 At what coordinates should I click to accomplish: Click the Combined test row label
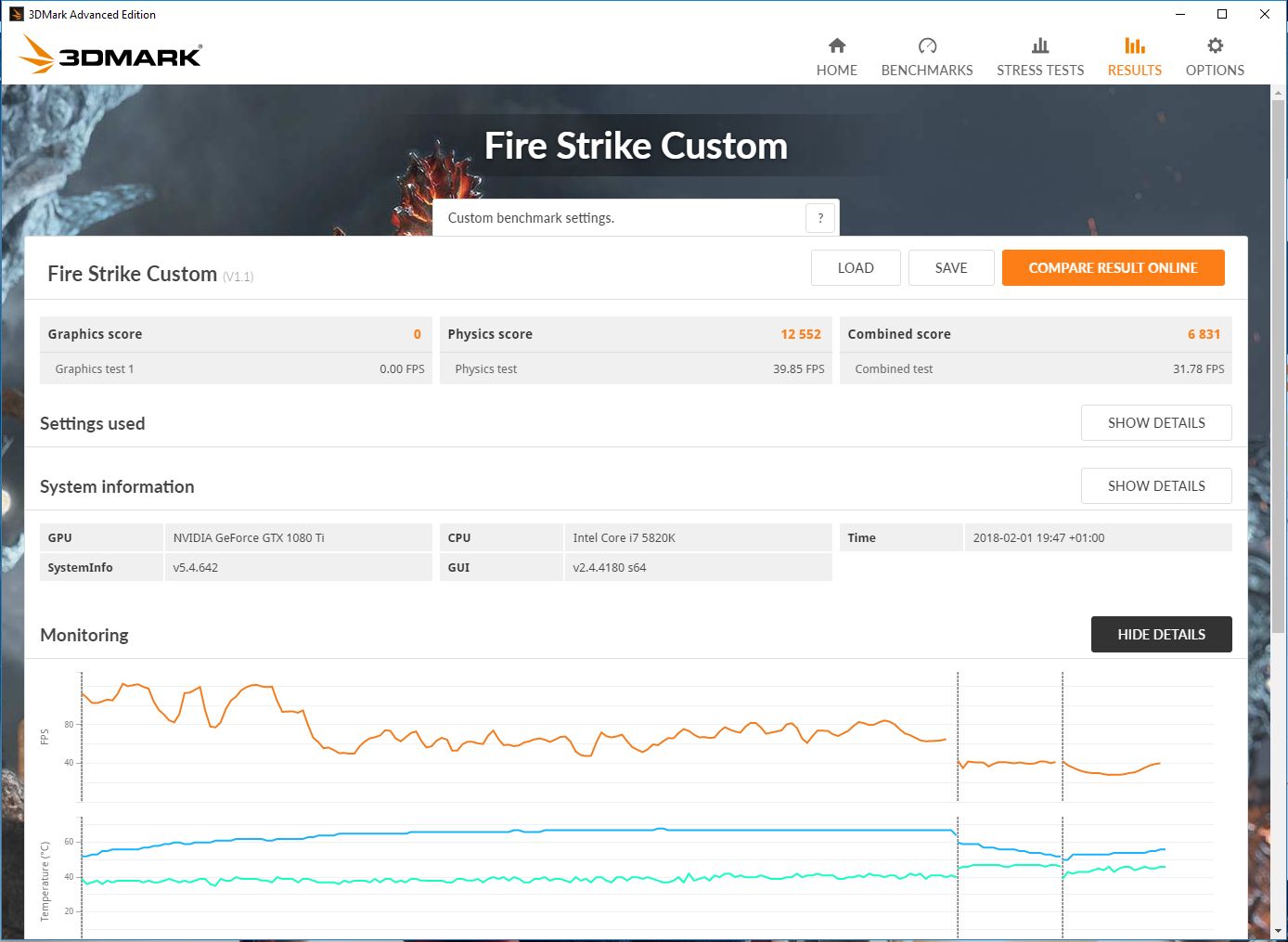coord(894,369)
